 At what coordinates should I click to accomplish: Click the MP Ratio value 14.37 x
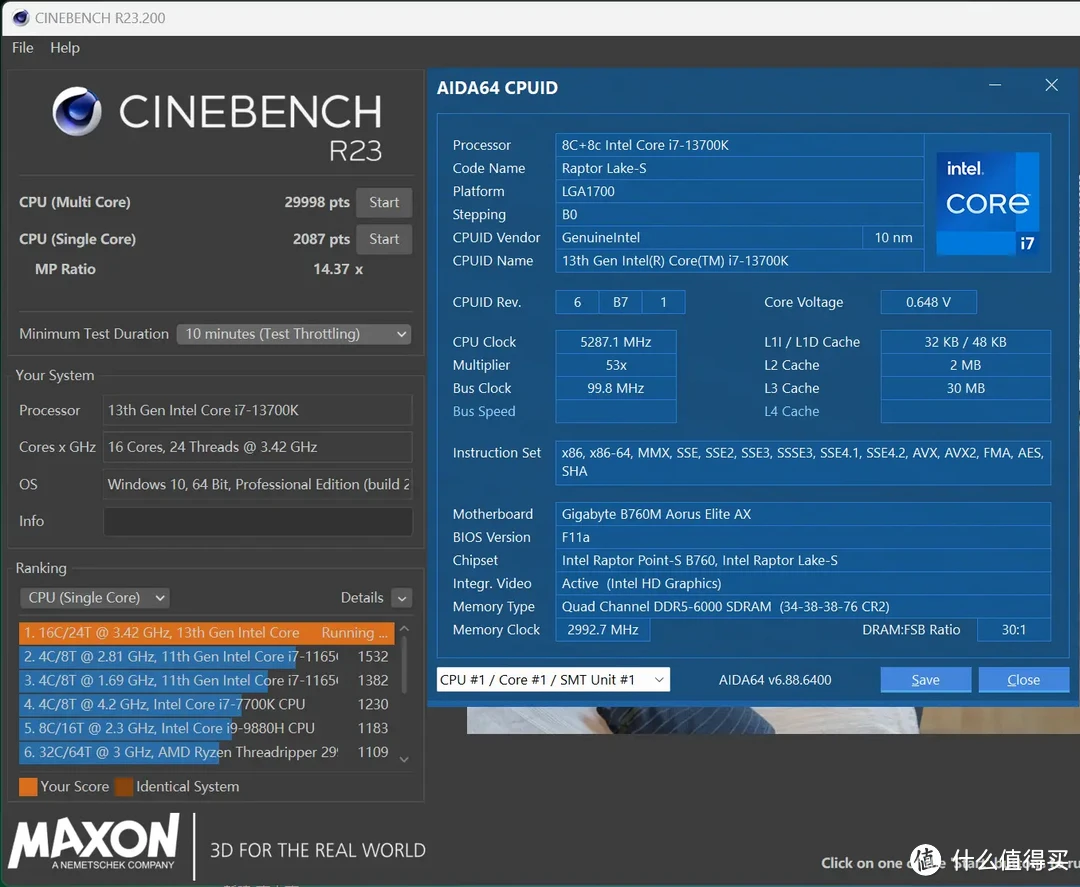[x=338, y=269]
